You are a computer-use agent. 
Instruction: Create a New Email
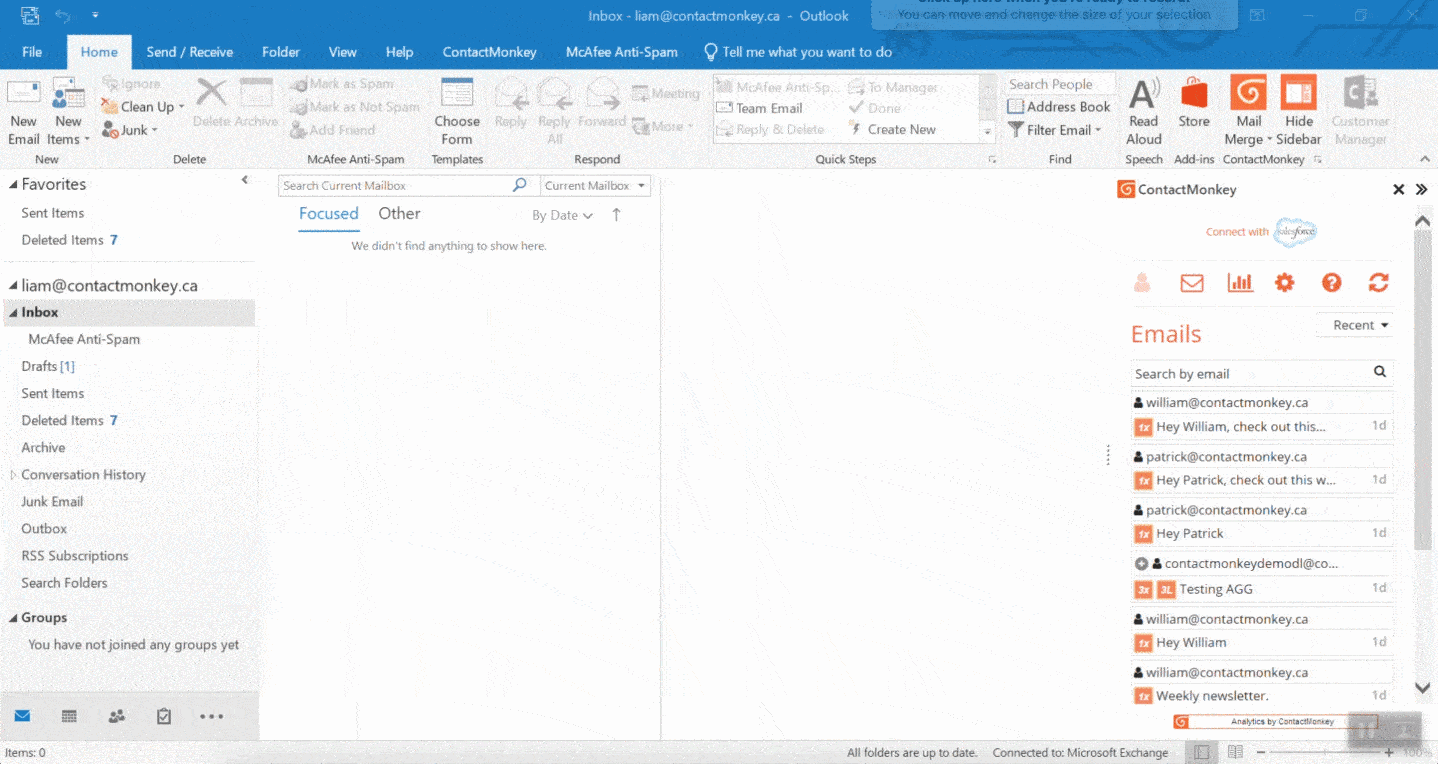pos(24,112)
